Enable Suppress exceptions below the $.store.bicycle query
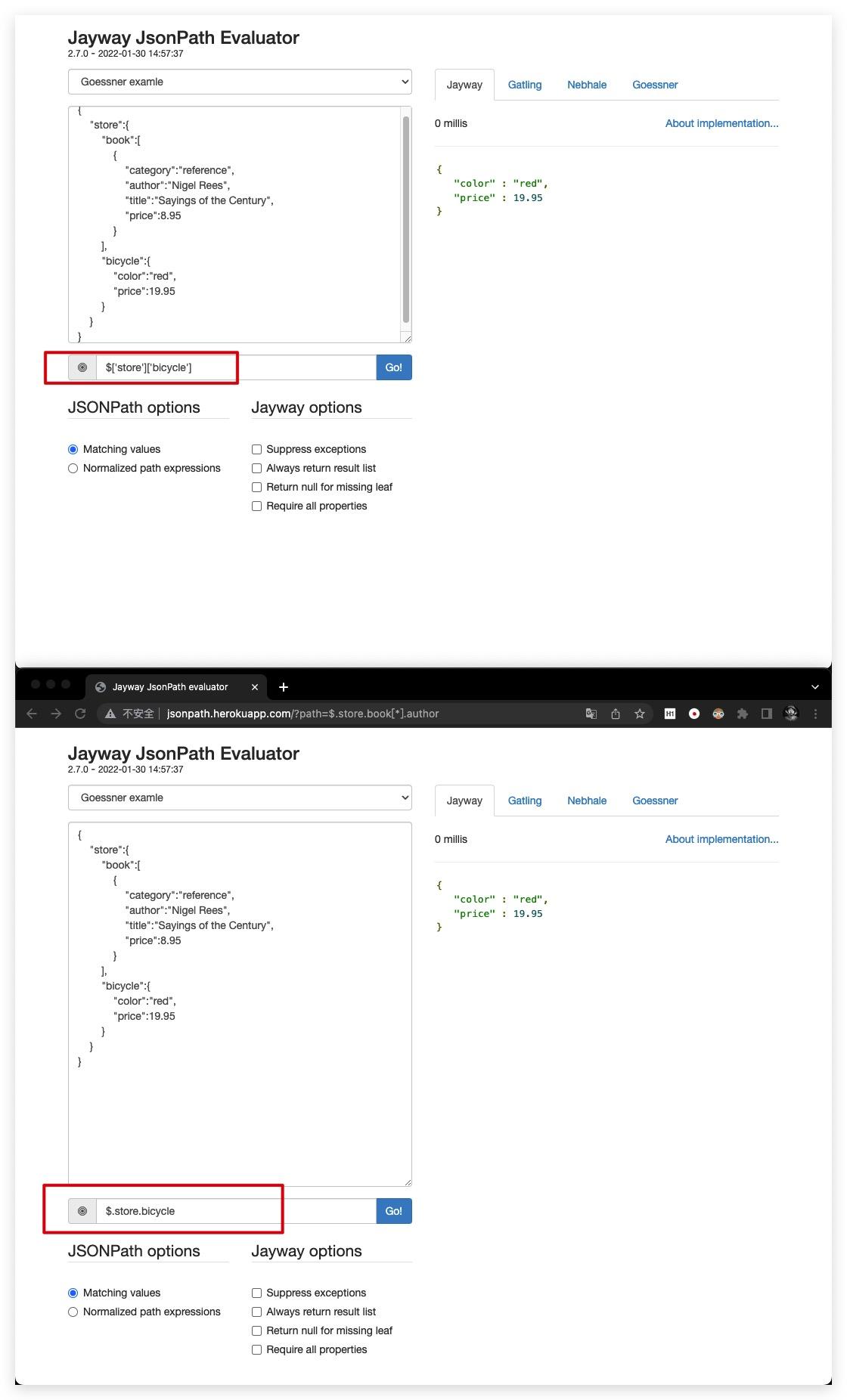 pyautogui.click(x=257, y=1293)
